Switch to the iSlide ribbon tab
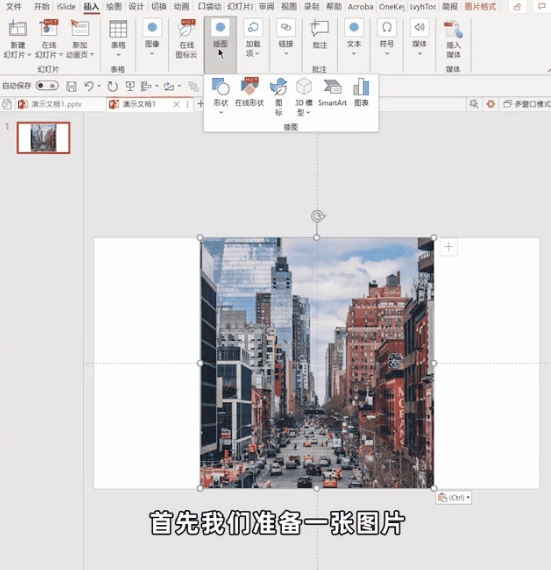 [66, 7]
